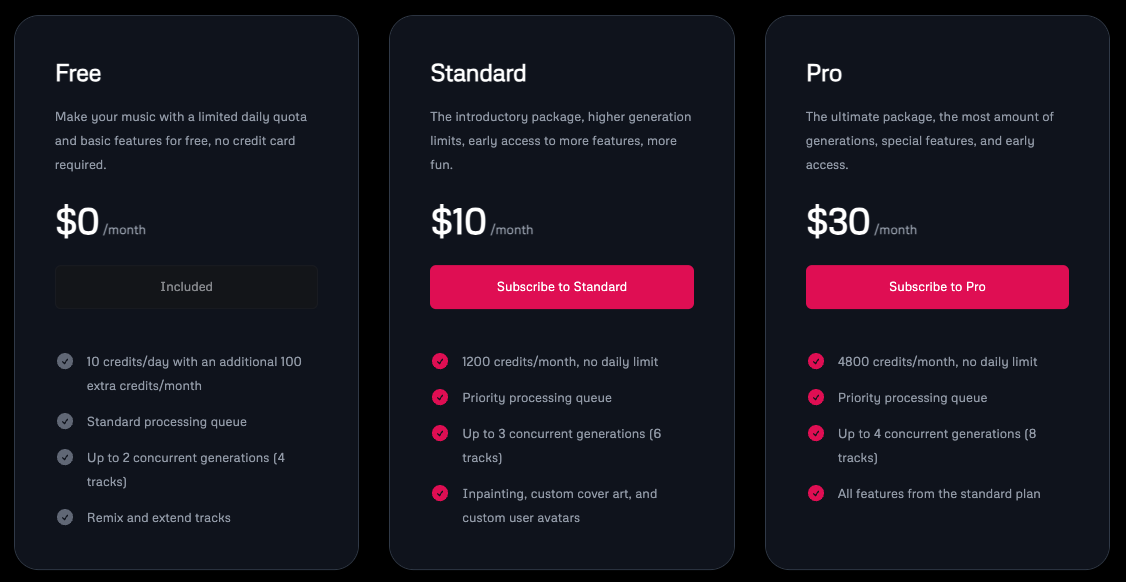Click the $10 /month price text
Screen dimensions: 1126x582
point(481,222)
